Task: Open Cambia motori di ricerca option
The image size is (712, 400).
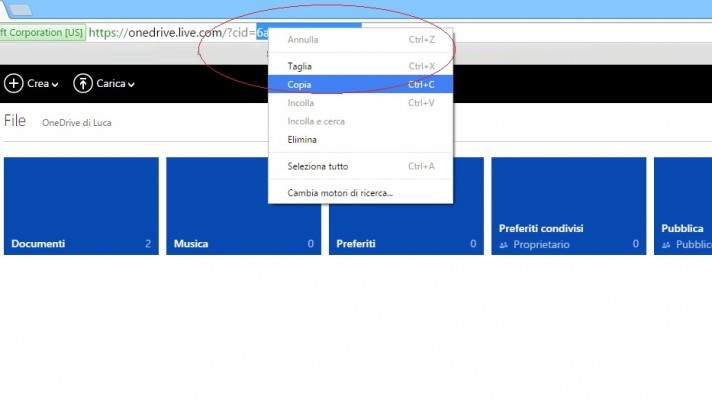Action: 361,193
